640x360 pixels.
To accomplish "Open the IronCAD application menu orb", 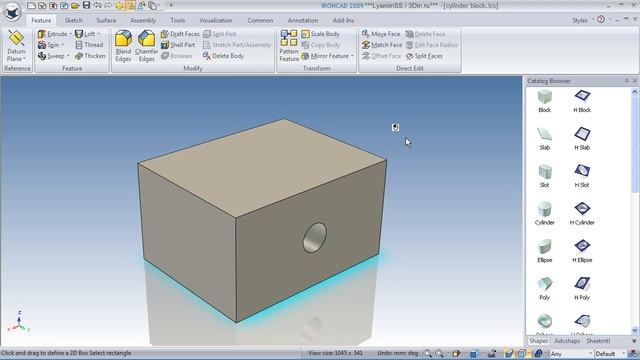I will (x=12, y=11).
